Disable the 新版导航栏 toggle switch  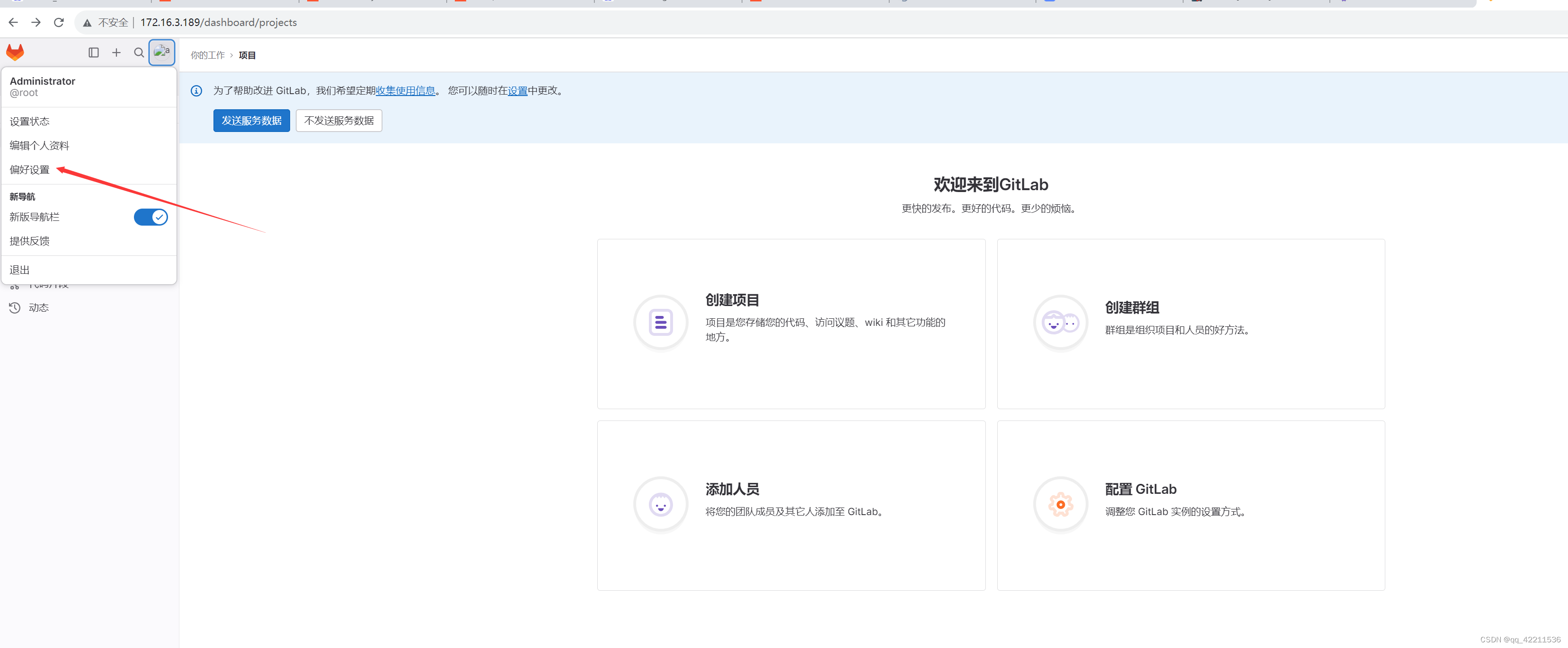coord(151,217)
